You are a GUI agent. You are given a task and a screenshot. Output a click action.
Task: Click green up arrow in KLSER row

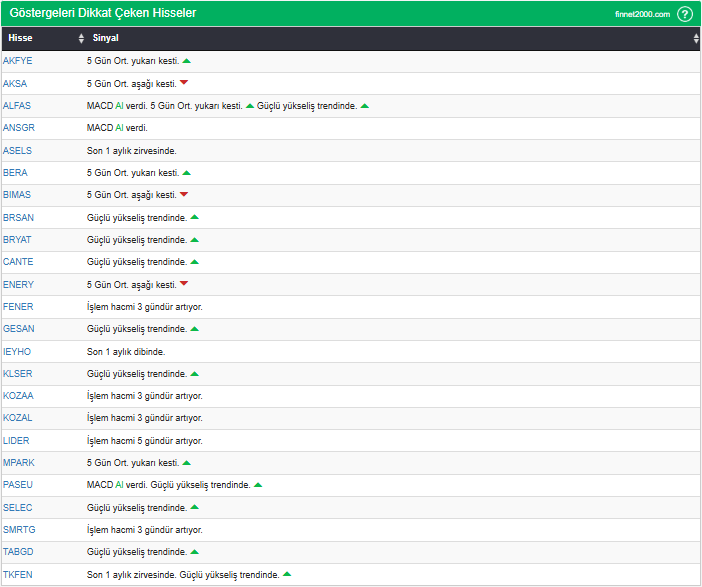click(x=194, y=374)
